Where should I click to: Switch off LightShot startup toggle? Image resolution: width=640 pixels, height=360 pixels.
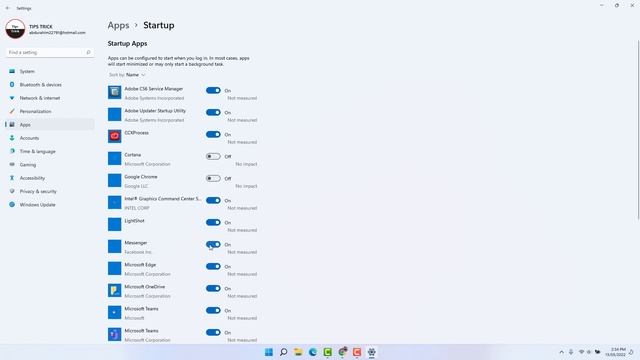[213, 222]
